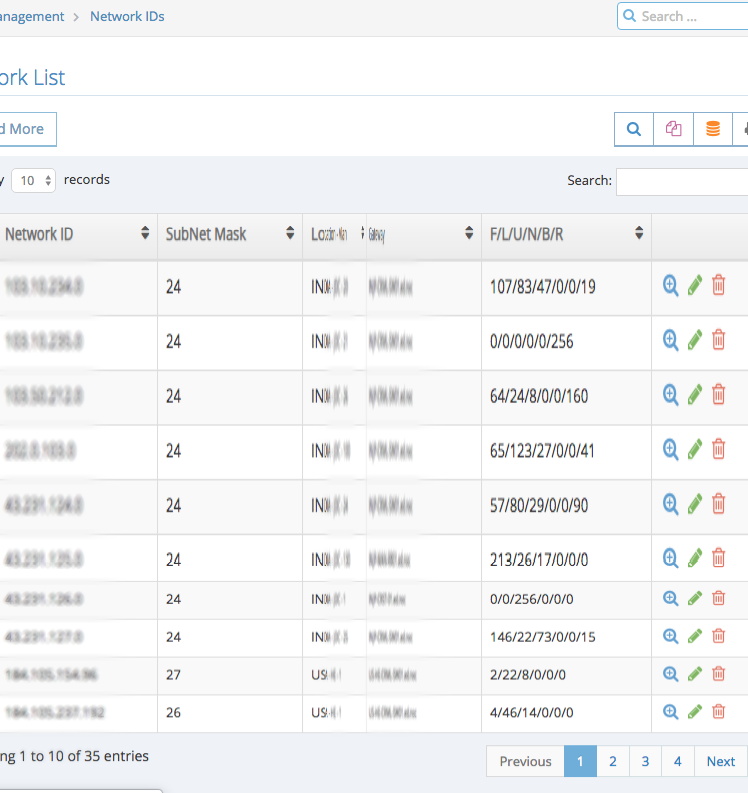This screenshot has height=793, width=748.
Task: Edit the row with 64/24/8/0/0/160
Action: (x=695, y=395)
